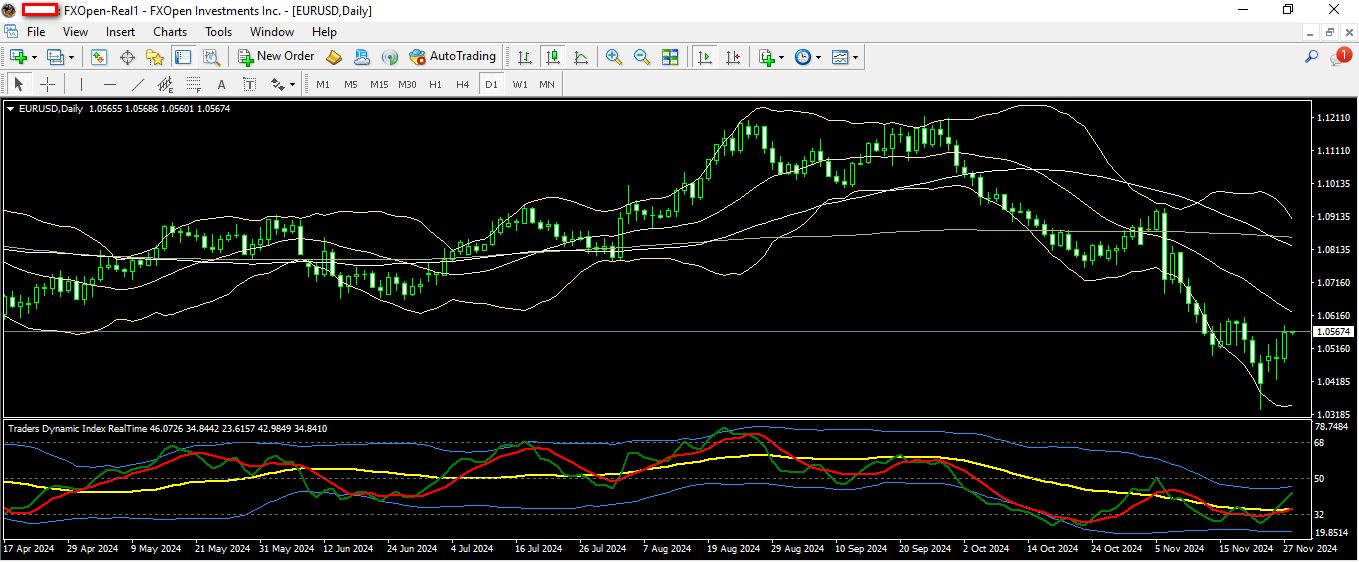Open the Help menu
The height and width of the screenshot is (562, 1359).
[324, 31]
